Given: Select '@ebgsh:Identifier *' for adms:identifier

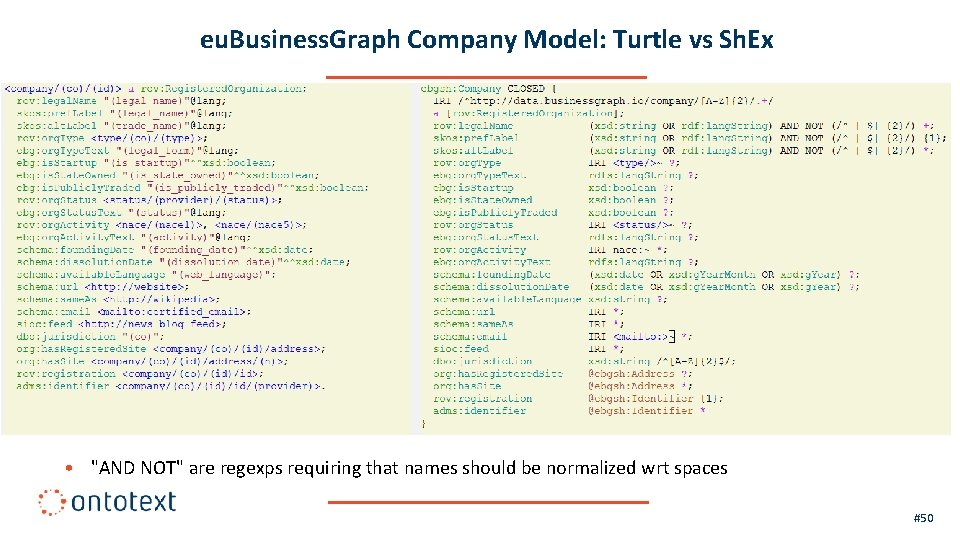Looking at the screenshot, I should (647, 411).
